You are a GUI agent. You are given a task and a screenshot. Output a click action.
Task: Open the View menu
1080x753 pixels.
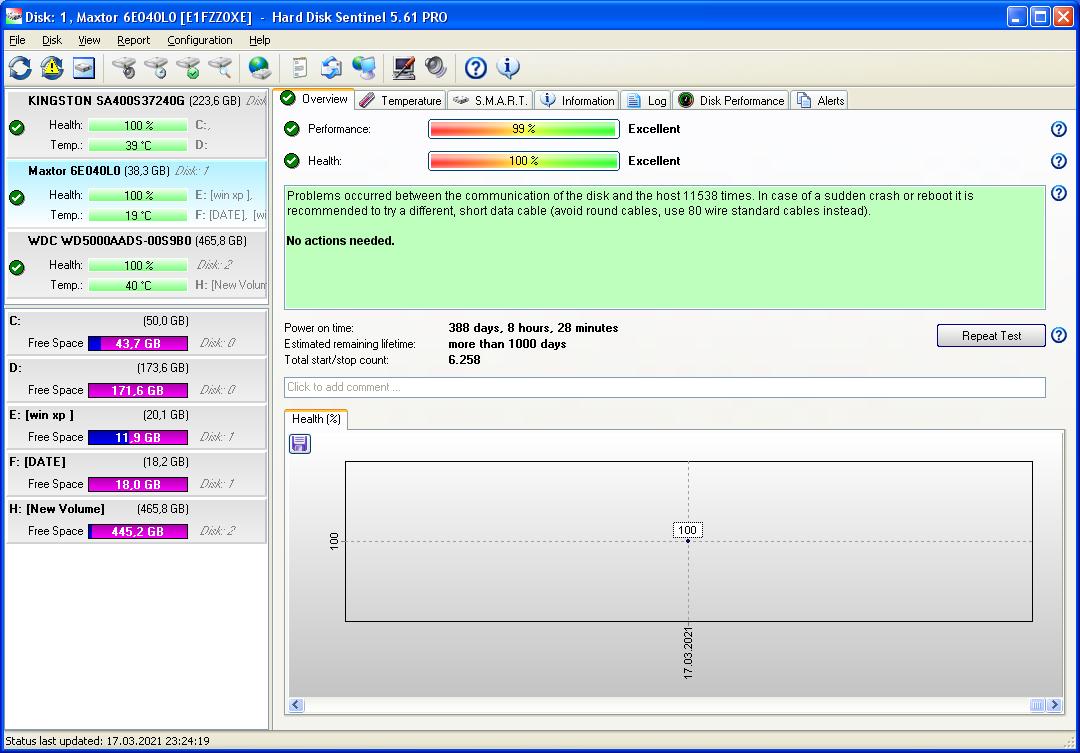coord(89,40)
